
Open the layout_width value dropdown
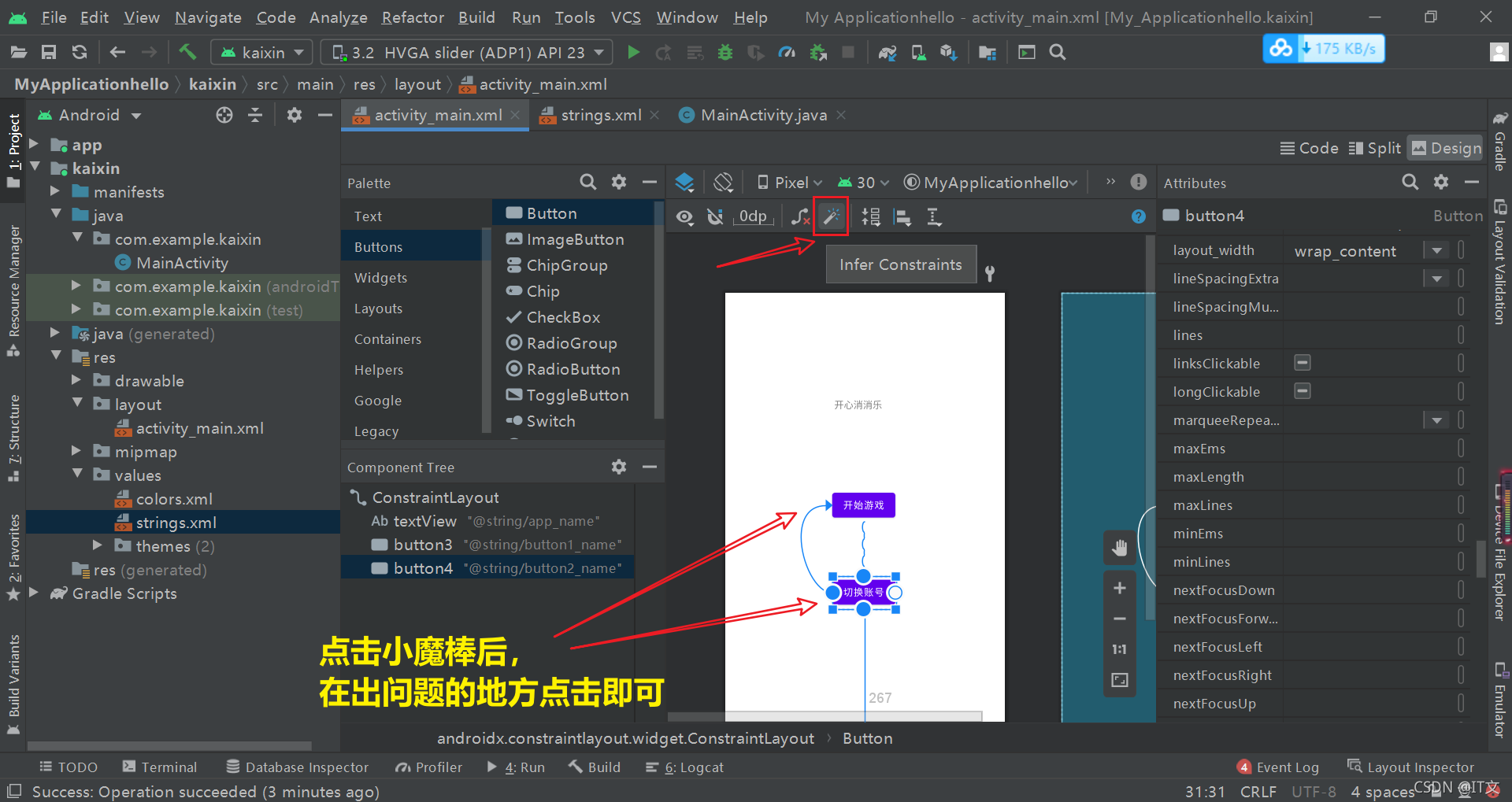(x=1436, y=250)
